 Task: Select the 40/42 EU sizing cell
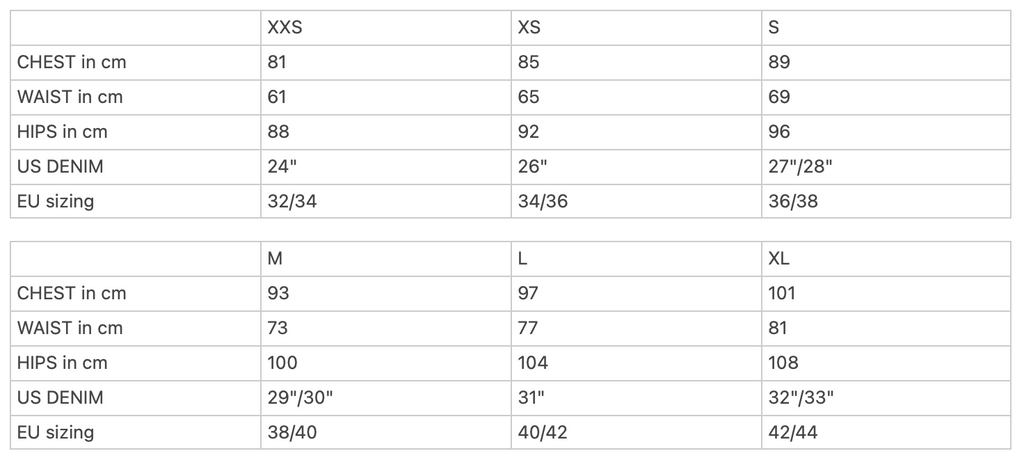coord(636,432)
